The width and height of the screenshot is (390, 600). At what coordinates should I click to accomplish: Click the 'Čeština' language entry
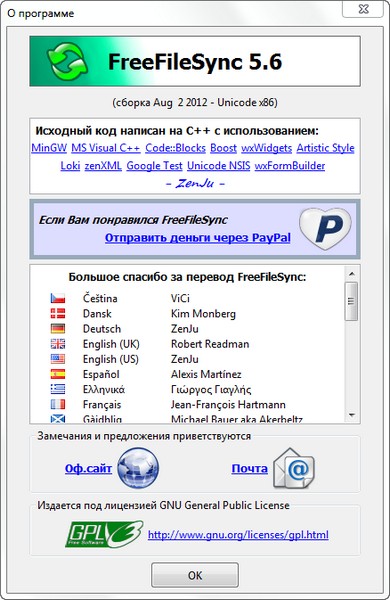(x=100, y=298)
